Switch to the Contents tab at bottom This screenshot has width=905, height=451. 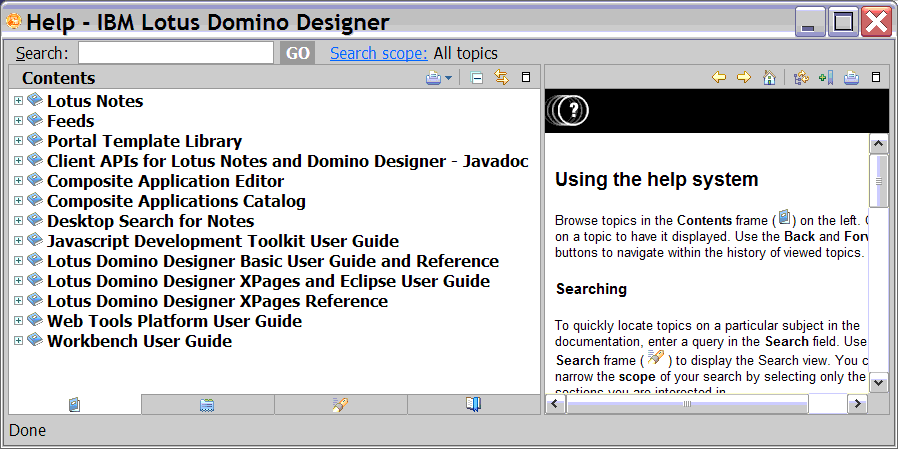click(x=74, y=405)
